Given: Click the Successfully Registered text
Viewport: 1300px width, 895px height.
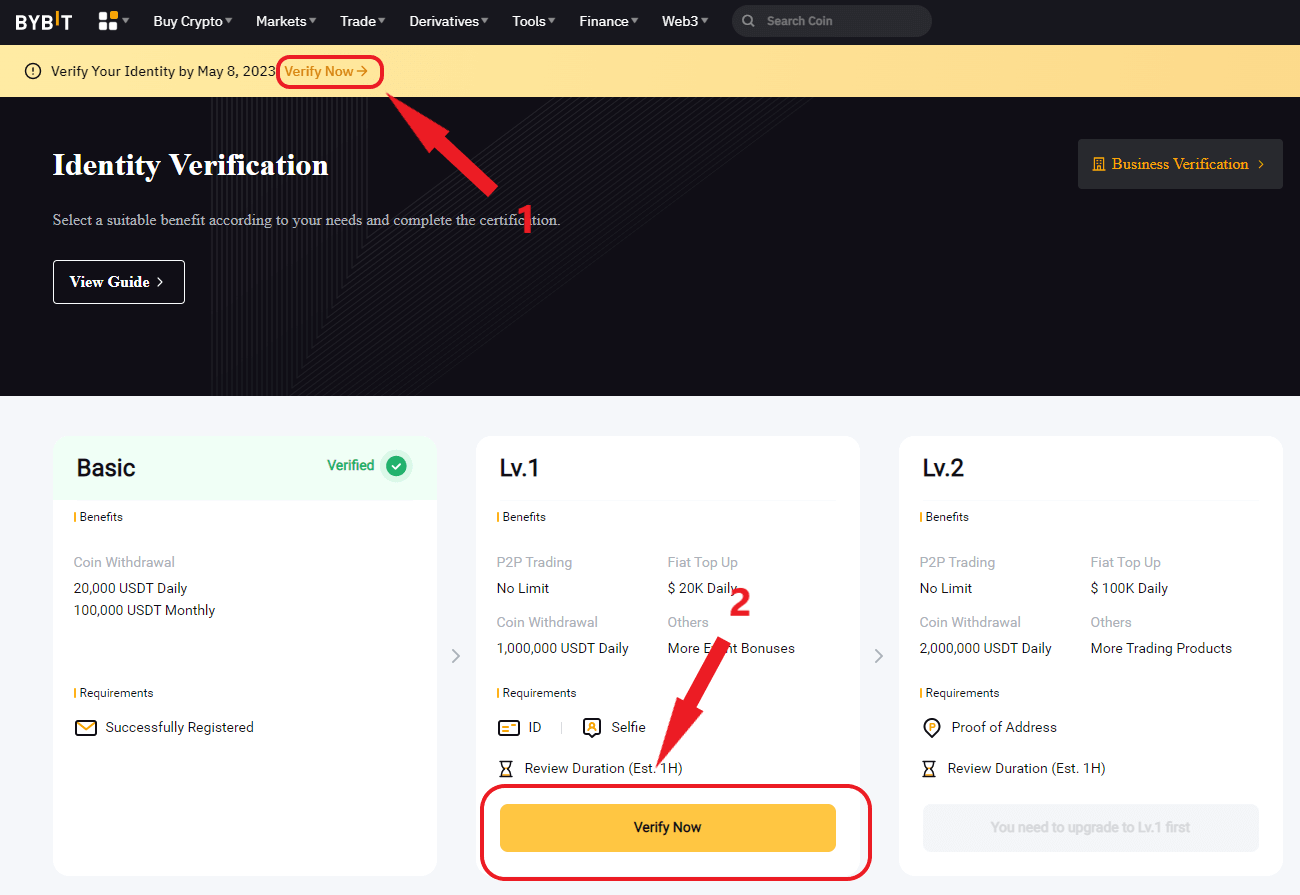Looking at the screenshot, I should tap(180, 728).
